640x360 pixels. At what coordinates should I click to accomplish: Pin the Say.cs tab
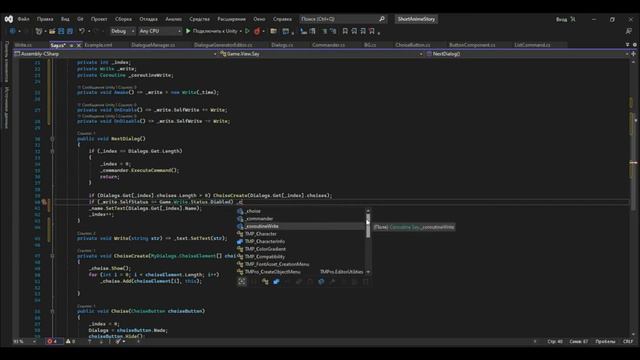(x=71, y=45)
